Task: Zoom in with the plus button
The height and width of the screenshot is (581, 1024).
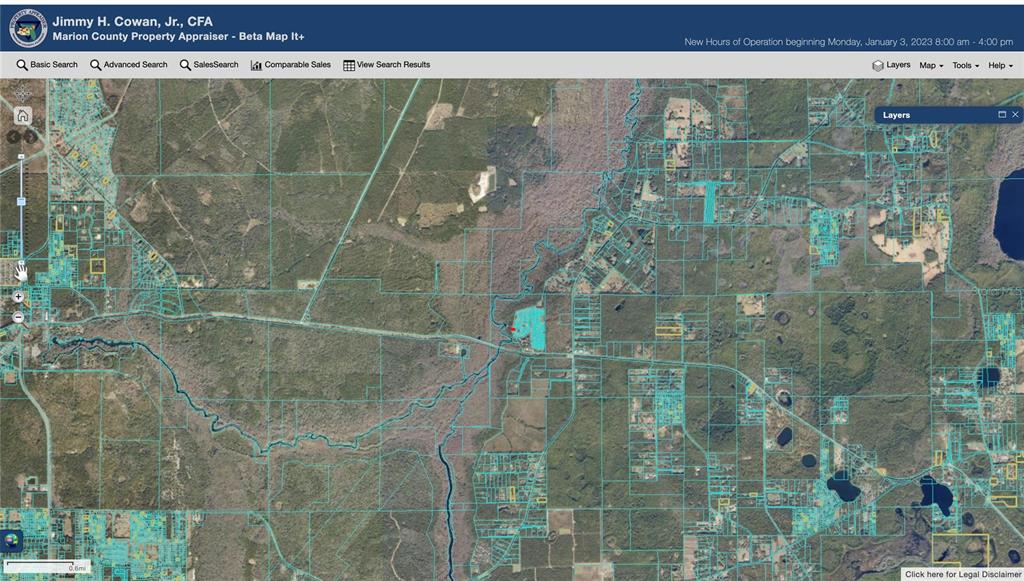Action: click(x=19, y=297)
